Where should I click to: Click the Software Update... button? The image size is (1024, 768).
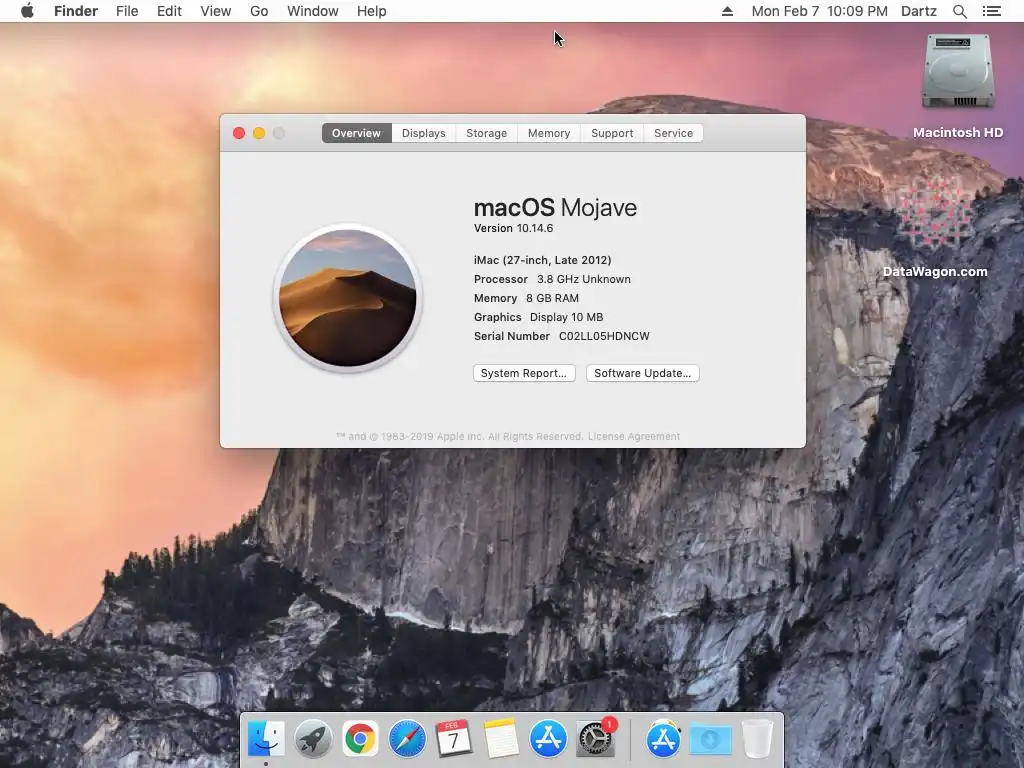(x=643, y=373)
